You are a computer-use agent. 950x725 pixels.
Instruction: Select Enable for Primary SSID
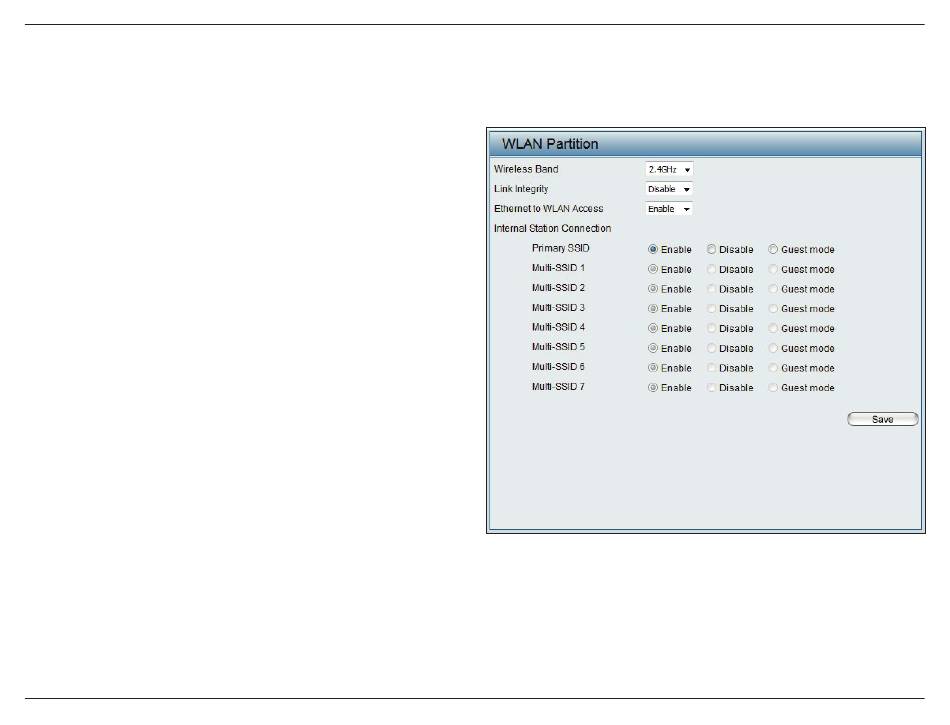(x=653, y=250)
